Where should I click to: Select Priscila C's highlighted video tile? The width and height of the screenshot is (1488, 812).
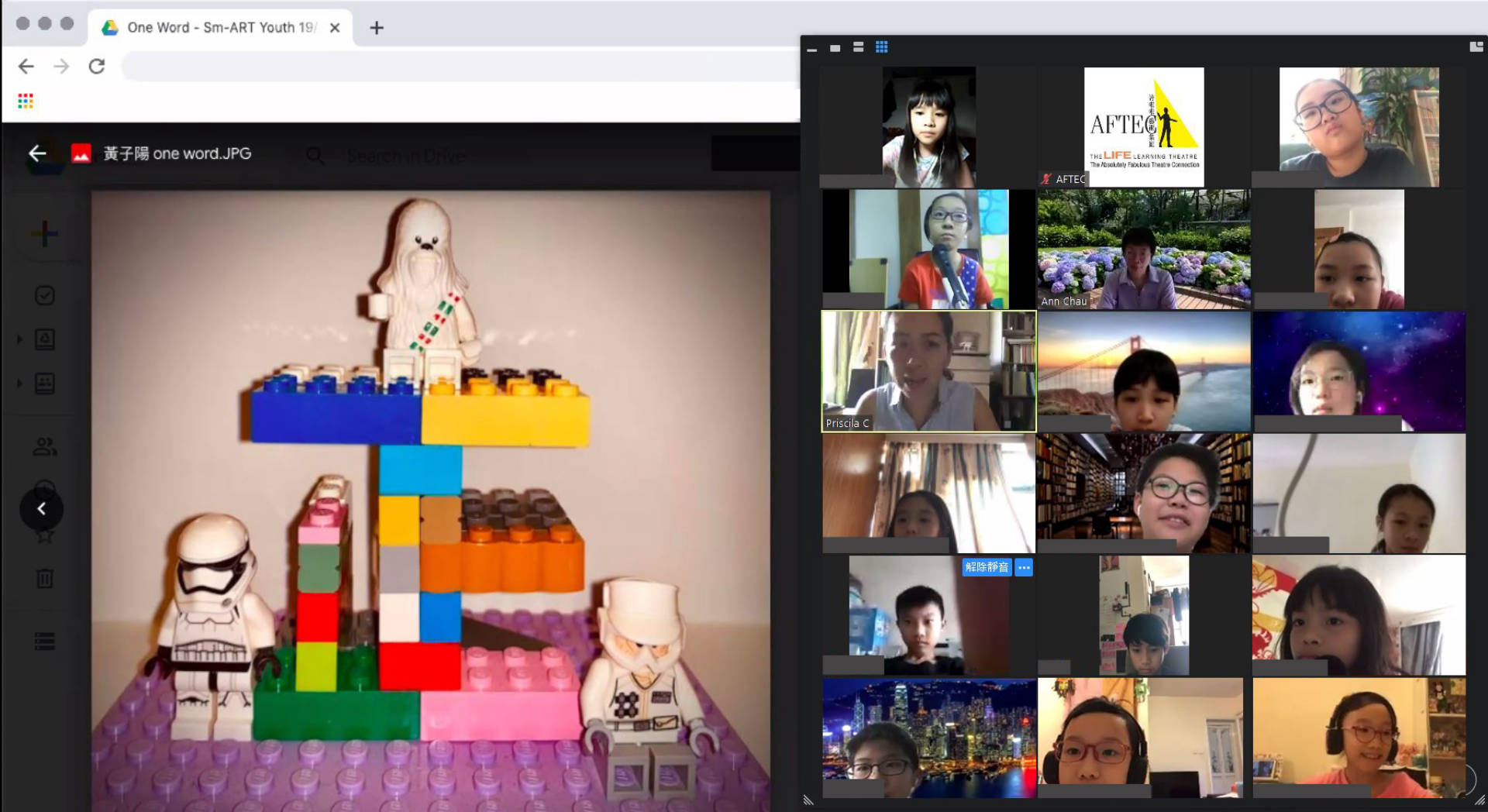tap(928, 371)
